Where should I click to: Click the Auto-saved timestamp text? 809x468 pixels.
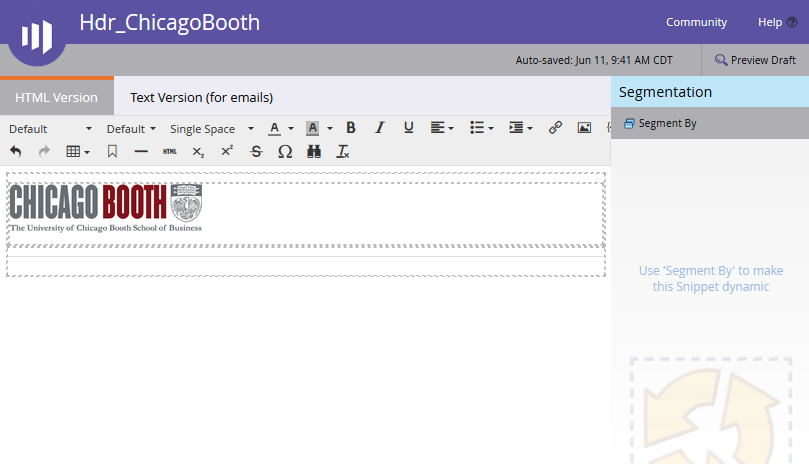click(594, 60)
